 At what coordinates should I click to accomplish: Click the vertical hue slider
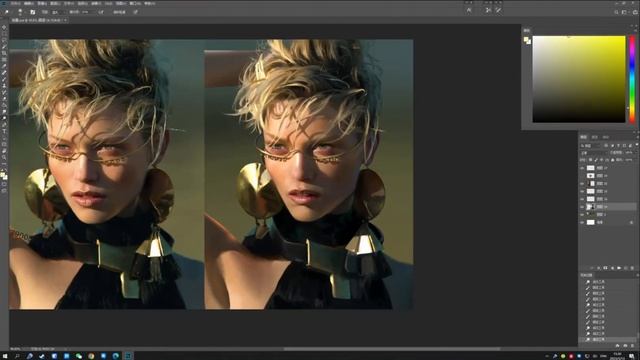632,79
